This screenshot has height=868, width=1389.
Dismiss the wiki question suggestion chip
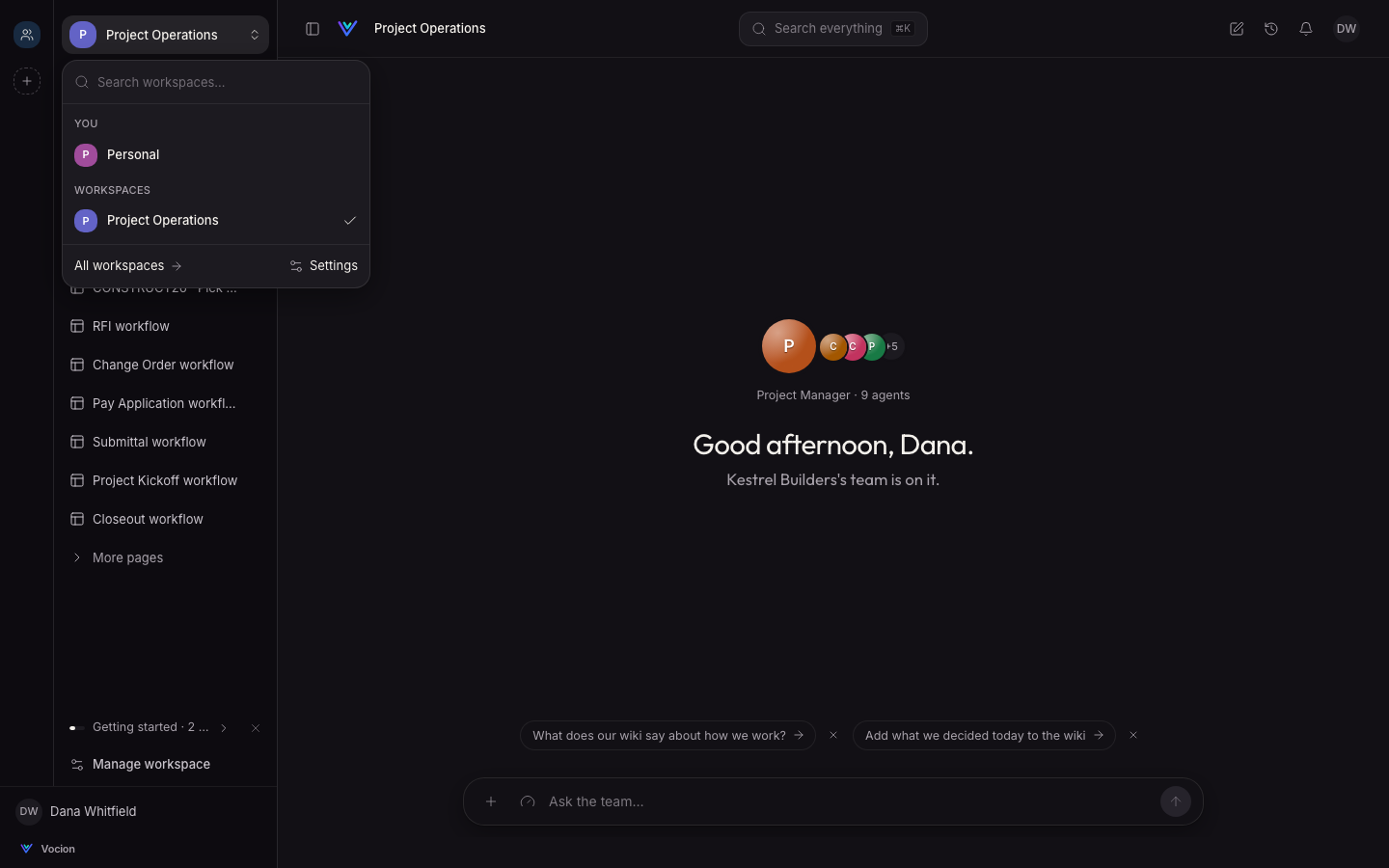833,735
